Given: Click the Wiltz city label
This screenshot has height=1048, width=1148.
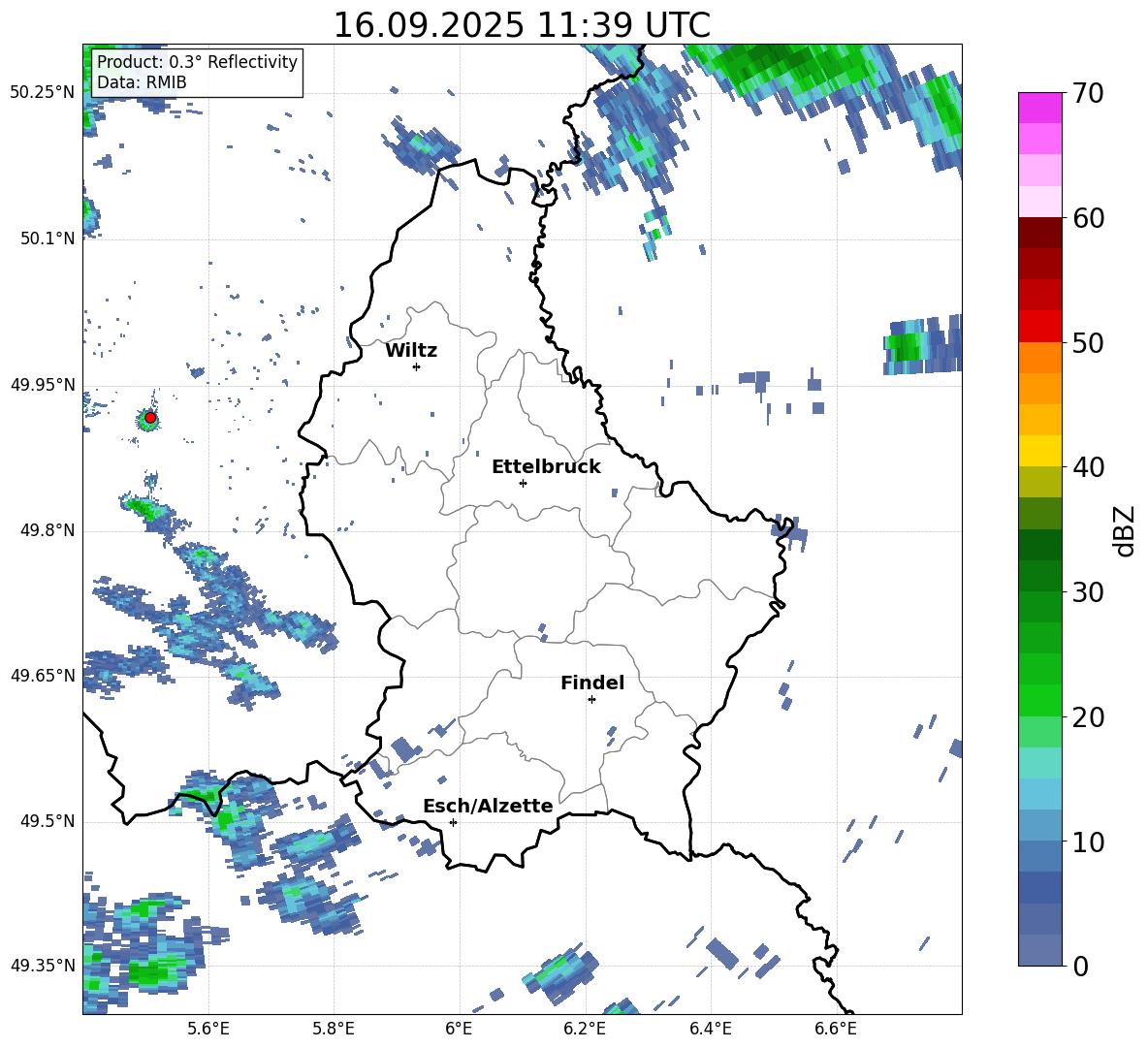Looking at the screenshot, I should (411, 351).
